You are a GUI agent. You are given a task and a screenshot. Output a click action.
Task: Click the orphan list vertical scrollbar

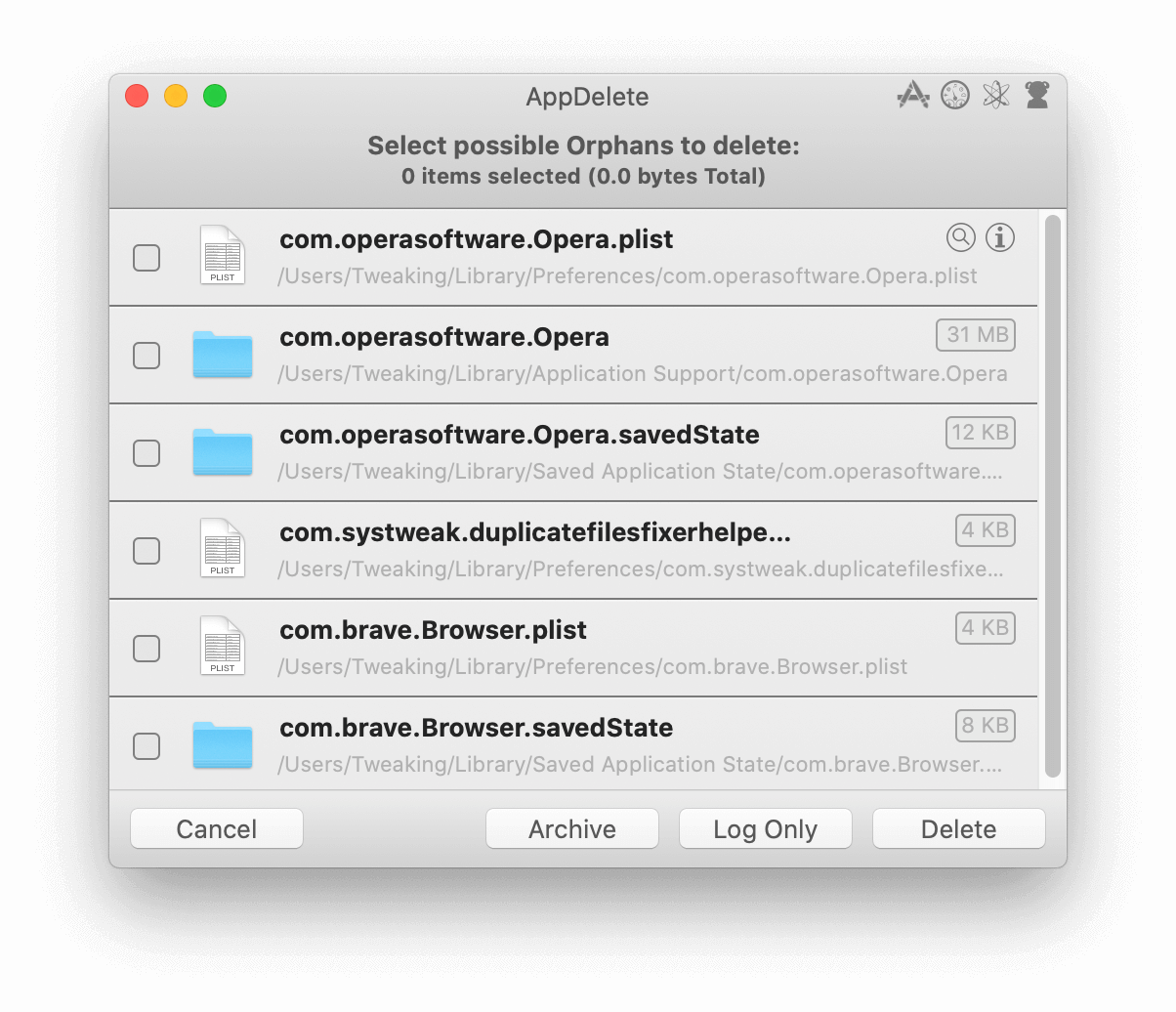pos(1053,496)
